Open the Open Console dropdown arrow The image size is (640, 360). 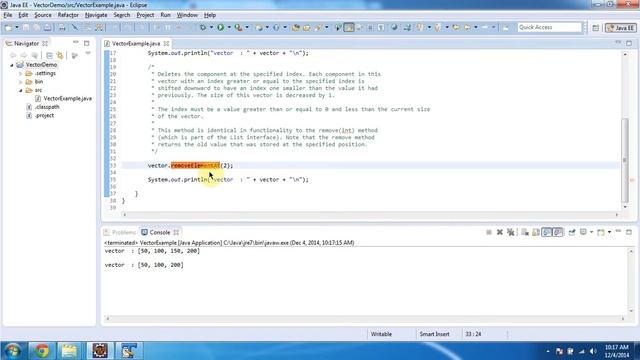(609, 232)
